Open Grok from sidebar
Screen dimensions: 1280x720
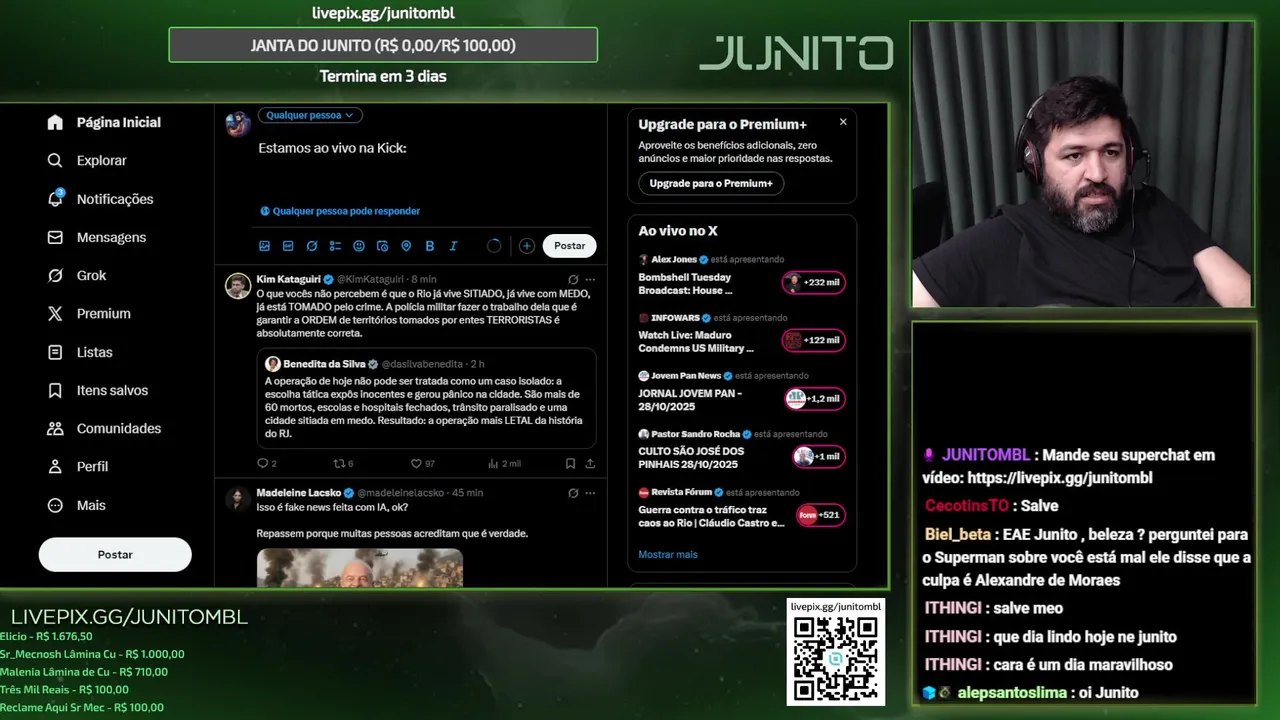[76, 275]
